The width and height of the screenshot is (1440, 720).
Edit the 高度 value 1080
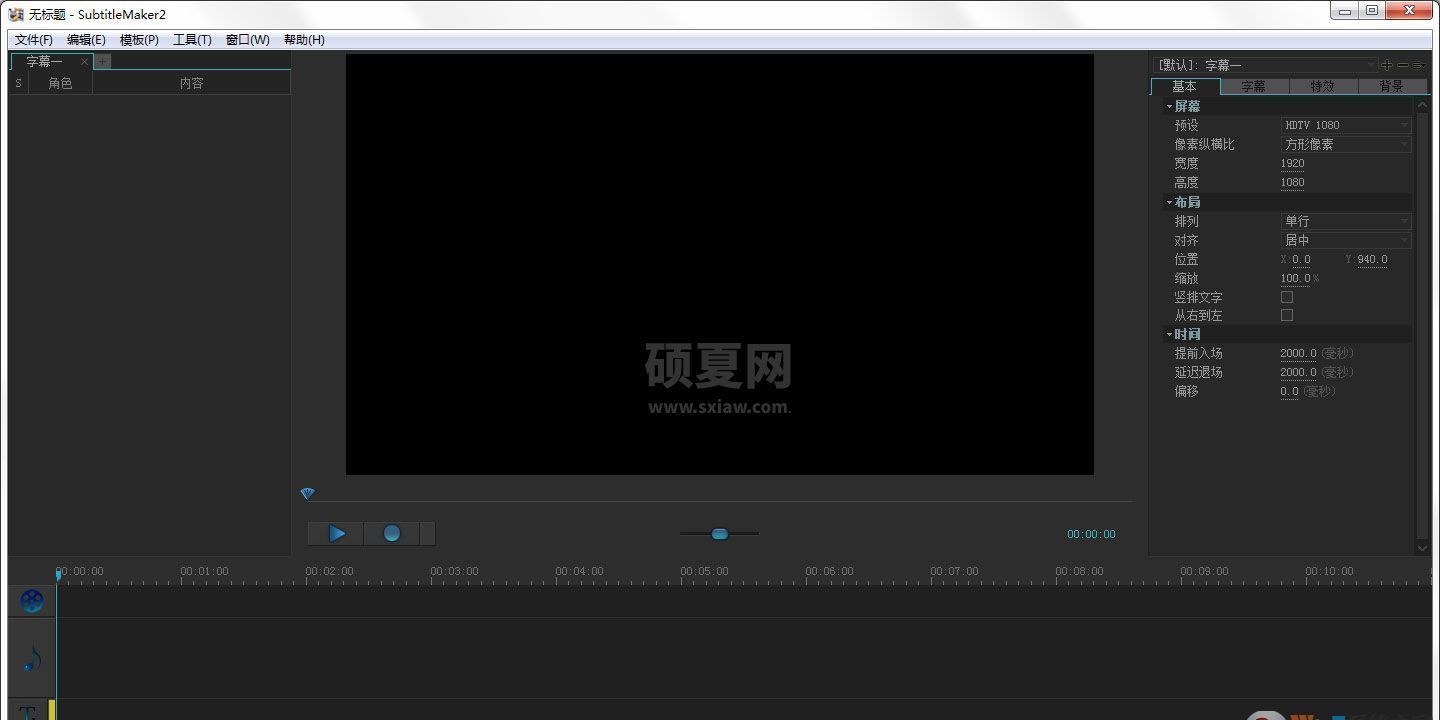click(x=1292, y=182)
